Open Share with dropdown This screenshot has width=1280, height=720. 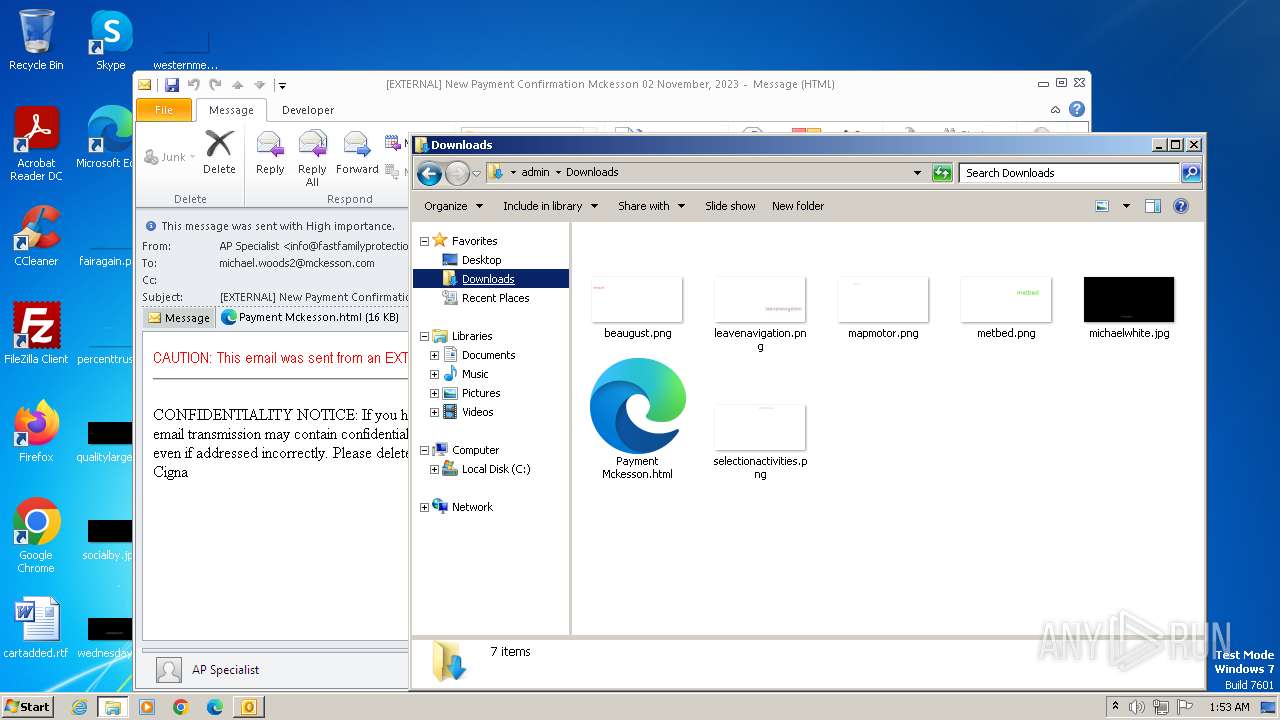pos(651,206)
